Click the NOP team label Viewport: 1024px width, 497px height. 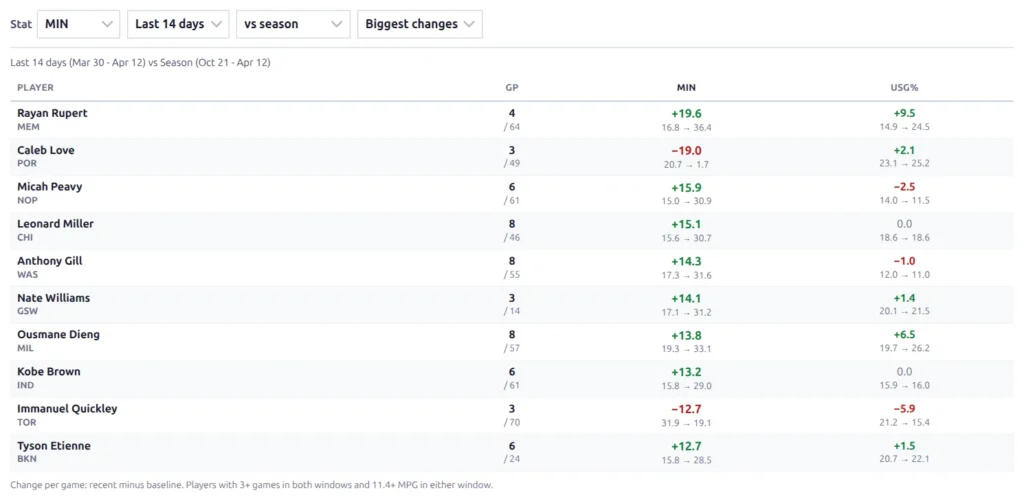pyautogui.click(x=27, y=200)
